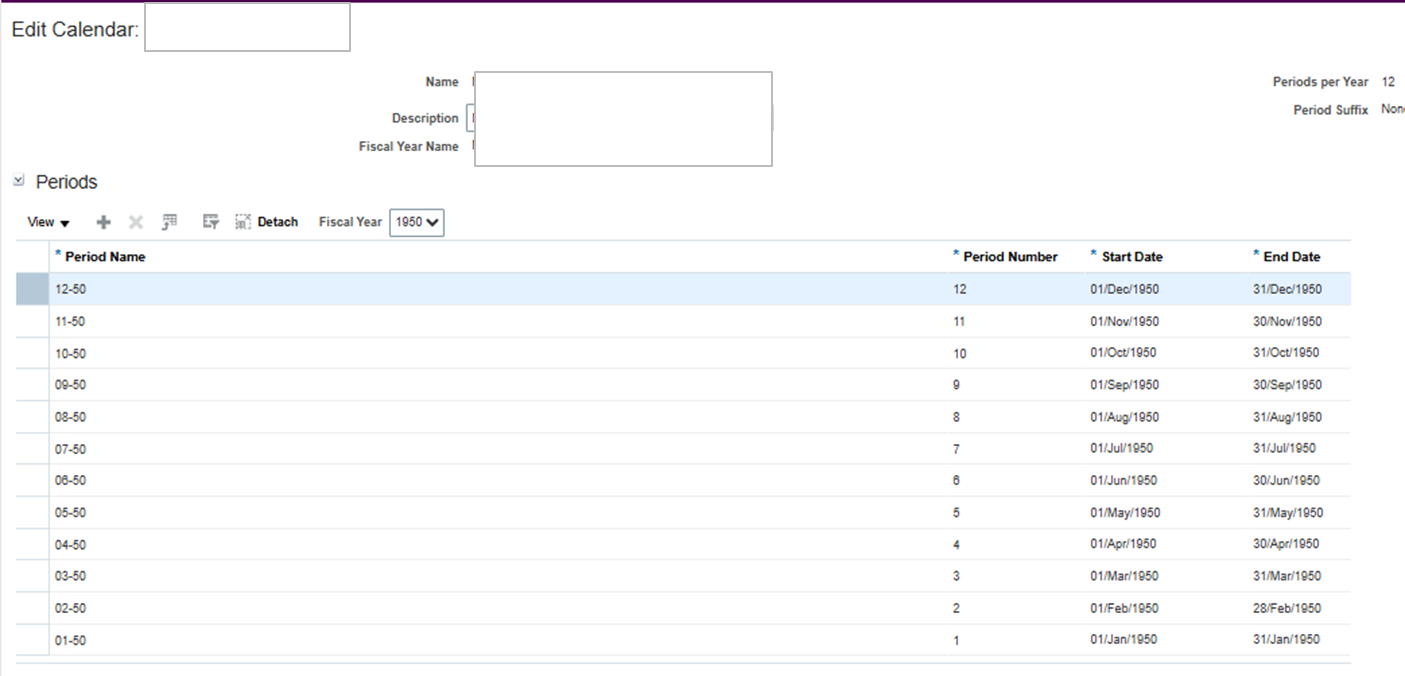Click period number 8 cell
Viewport: 1405px width, 676px height.
[x=957, y=417]
